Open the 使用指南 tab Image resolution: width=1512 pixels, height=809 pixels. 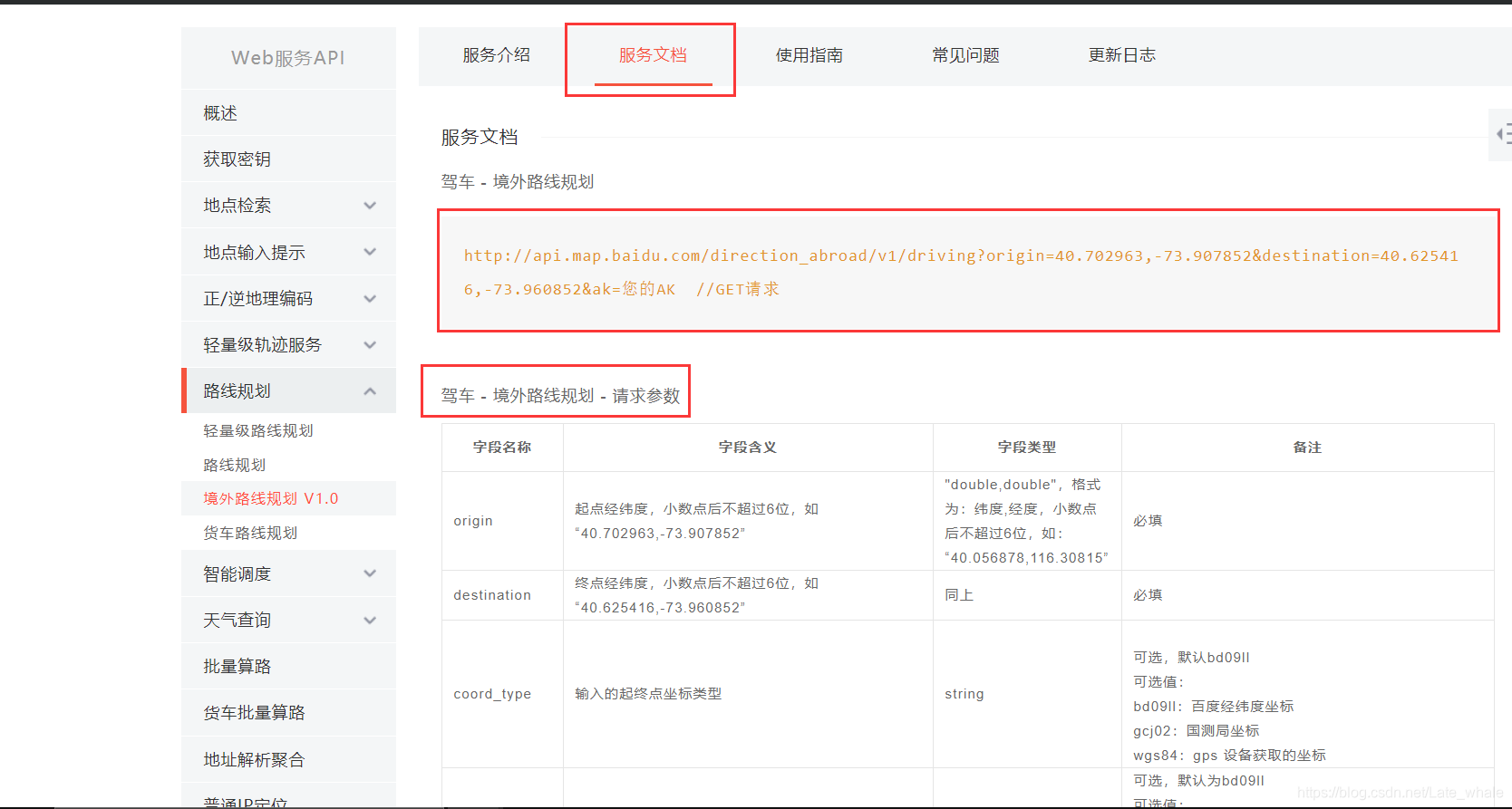coord(809,55)
